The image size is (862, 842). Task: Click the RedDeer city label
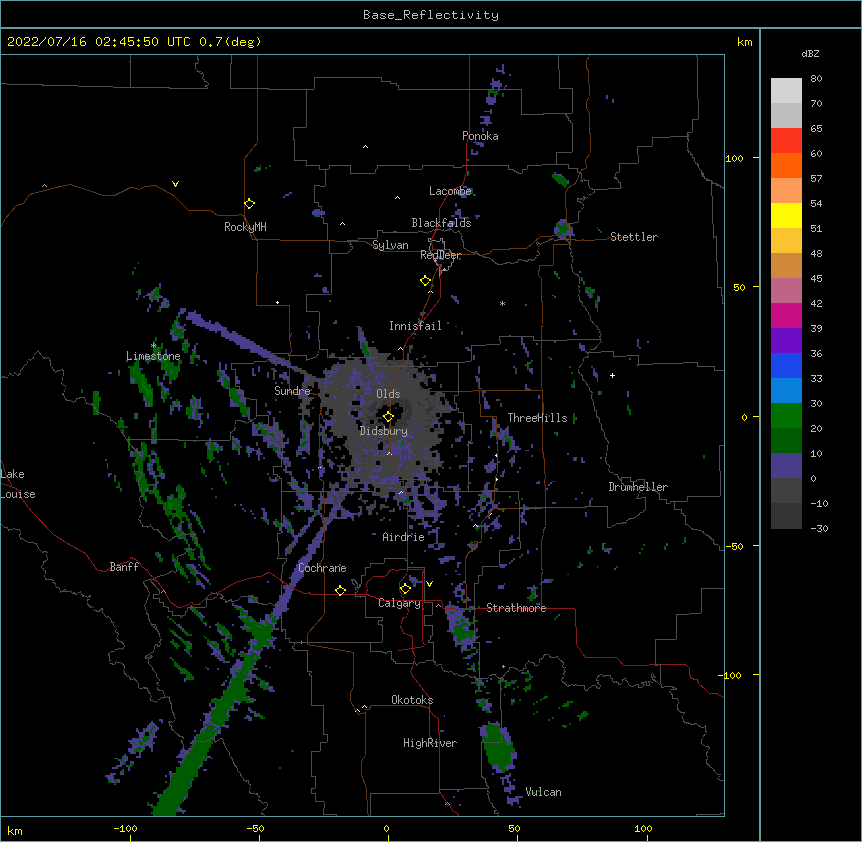click(440, 255)
